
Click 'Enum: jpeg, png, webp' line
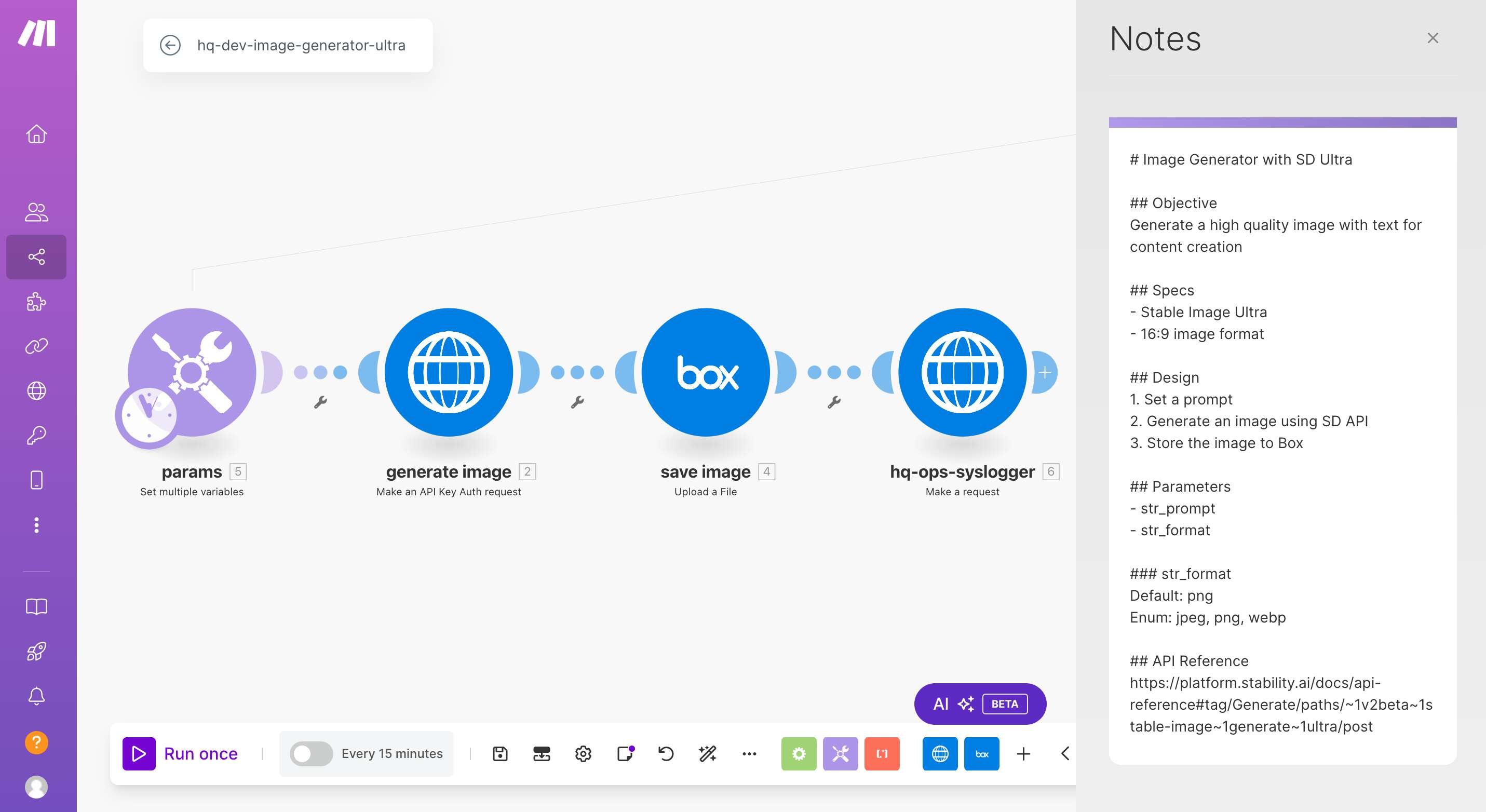[x=1207, y=617]
